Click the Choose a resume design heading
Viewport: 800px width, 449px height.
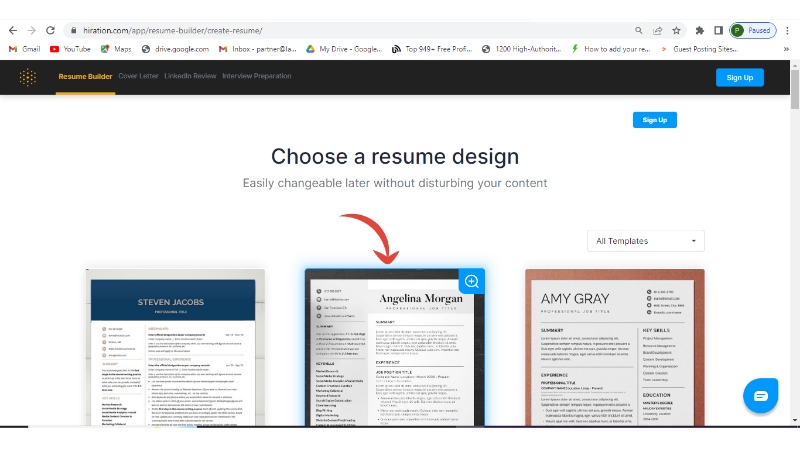(x=395, y=157)
